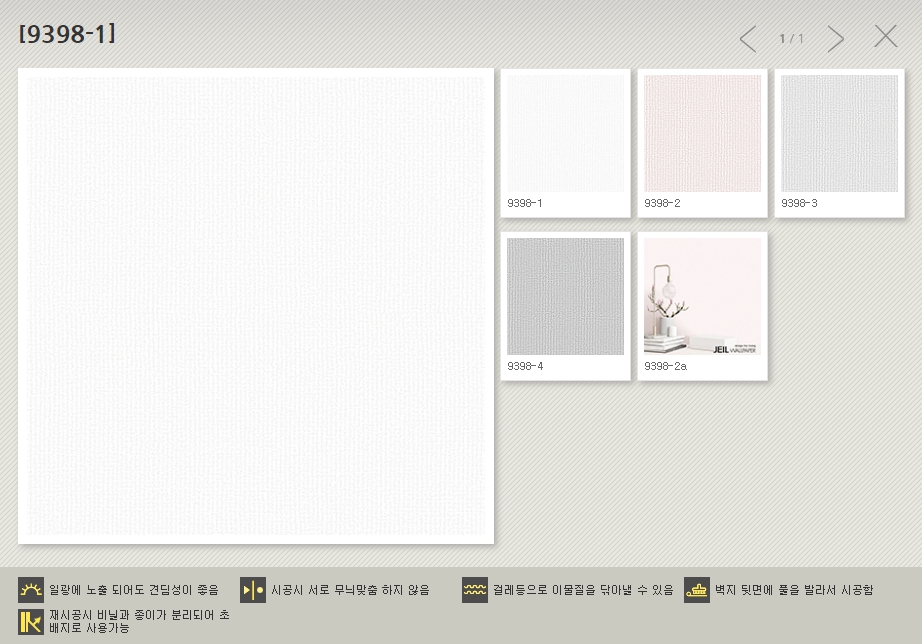922x644 pixels.
Task: Open the 9398-2a room scene thumbnail
Action: pyautogui.click(x=702, y=296)
